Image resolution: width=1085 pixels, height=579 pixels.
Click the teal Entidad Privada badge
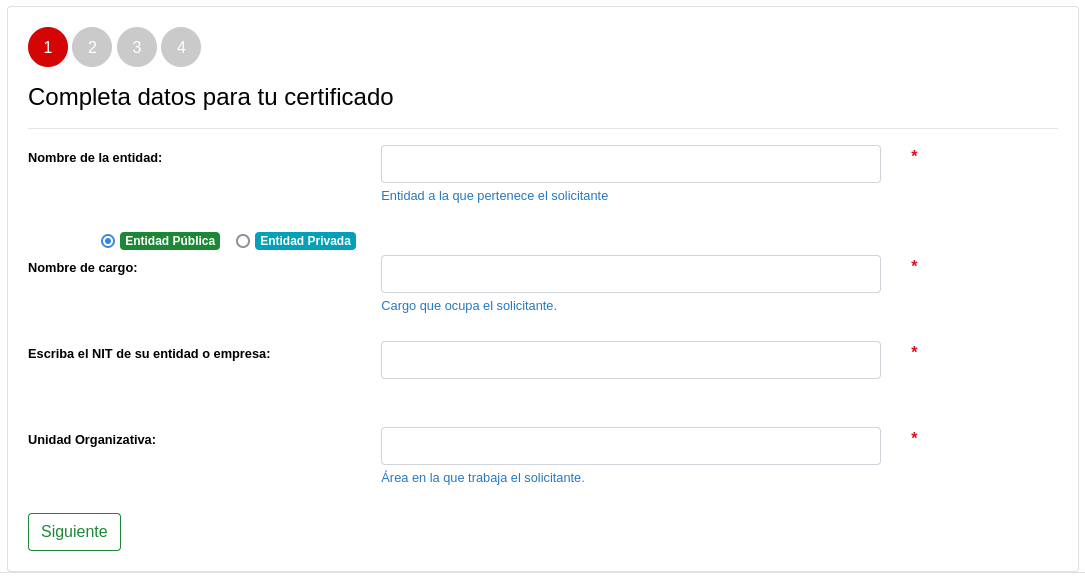[305, 241]
